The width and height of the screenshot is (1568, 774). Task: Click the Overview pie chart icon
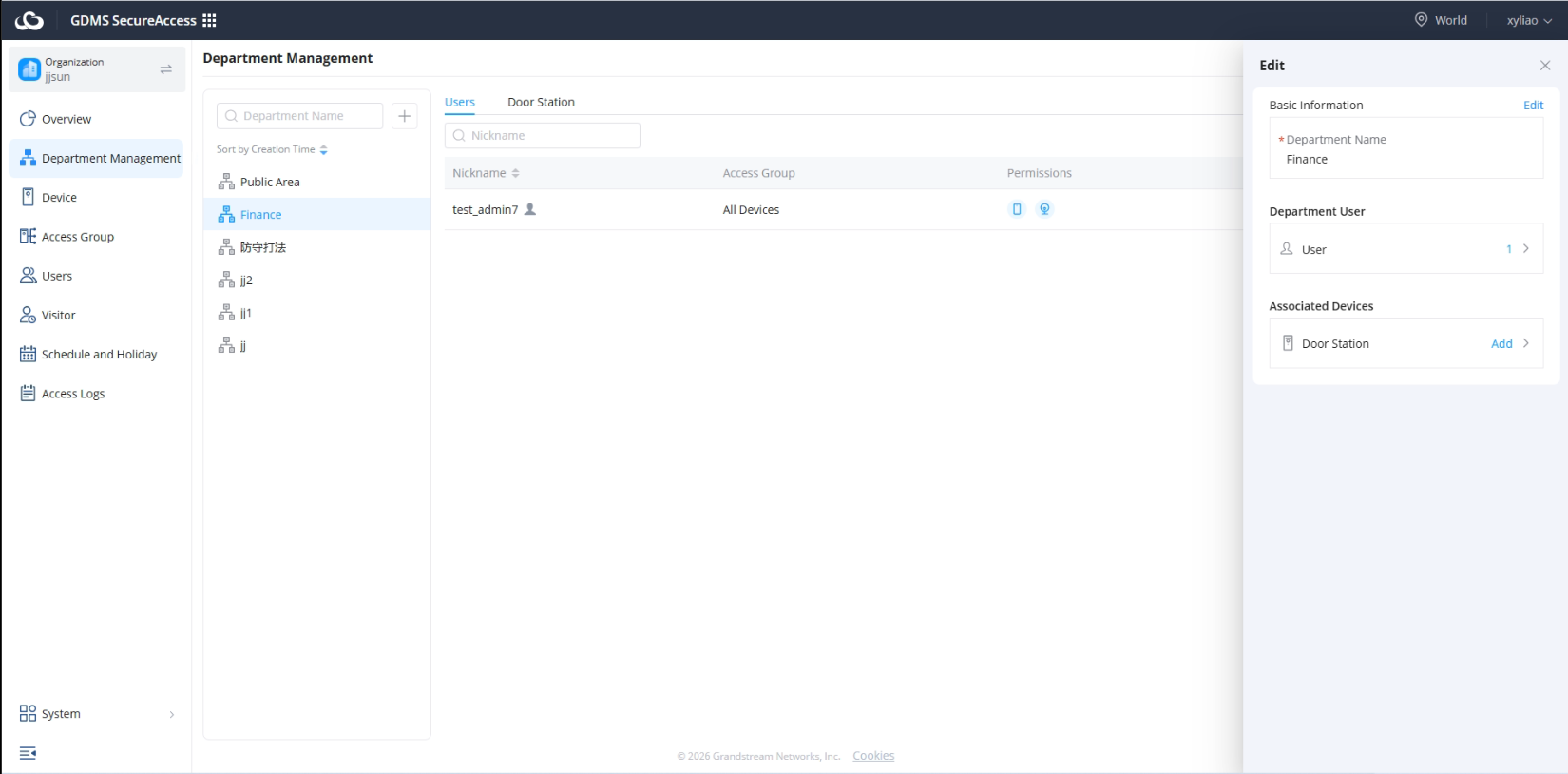click(x=28, y=119)
